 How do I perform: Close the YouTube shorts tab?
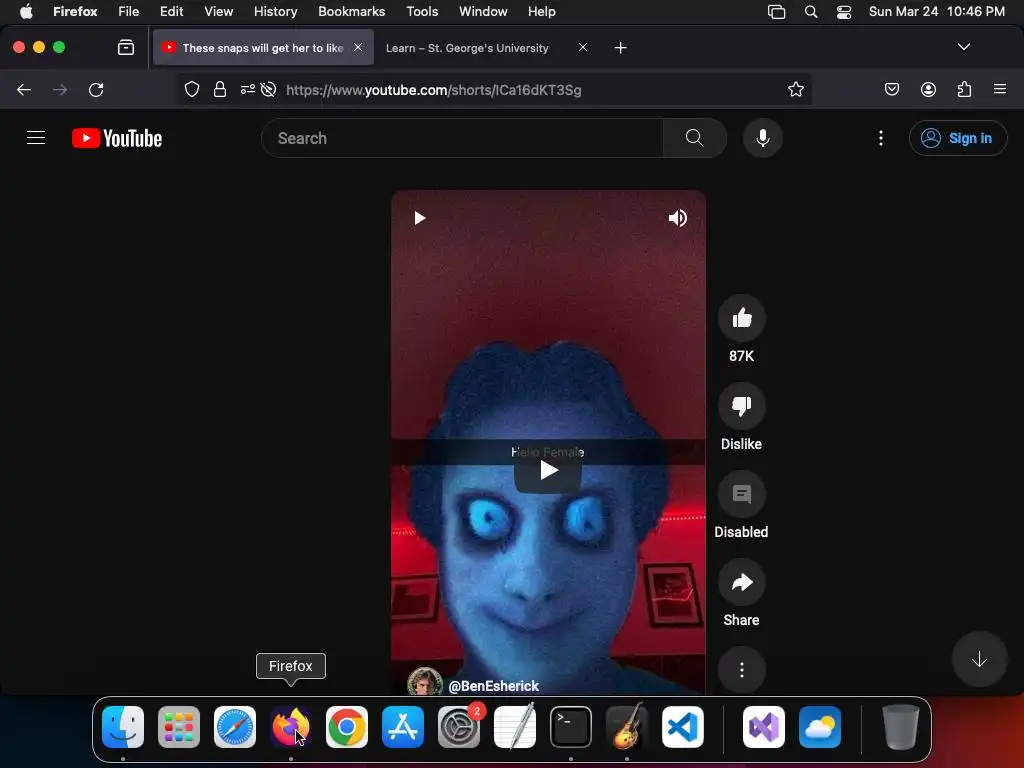tap(358, 47)
